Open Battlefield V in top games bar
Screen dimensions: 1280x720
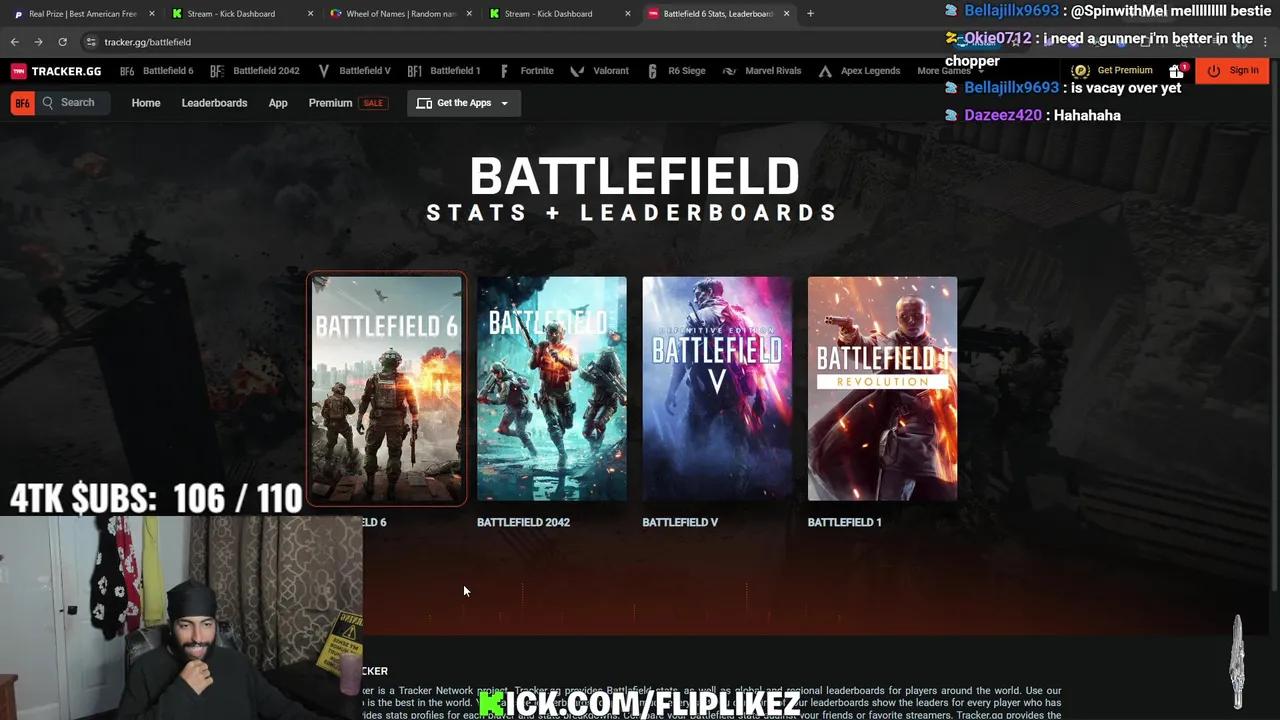pyautogui.click(x=354, y=71)
